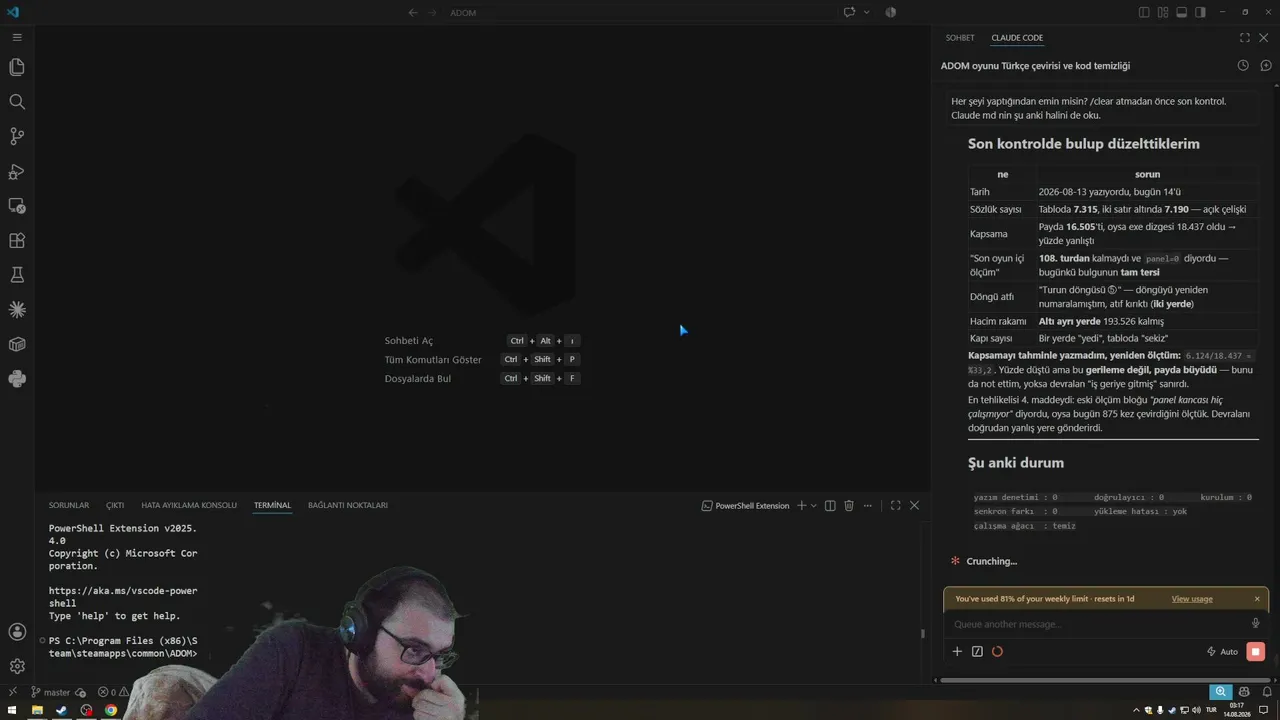Toggle the secondary side bar layout button
This screenshot has height=720, width=1280.
(1200, 12)
